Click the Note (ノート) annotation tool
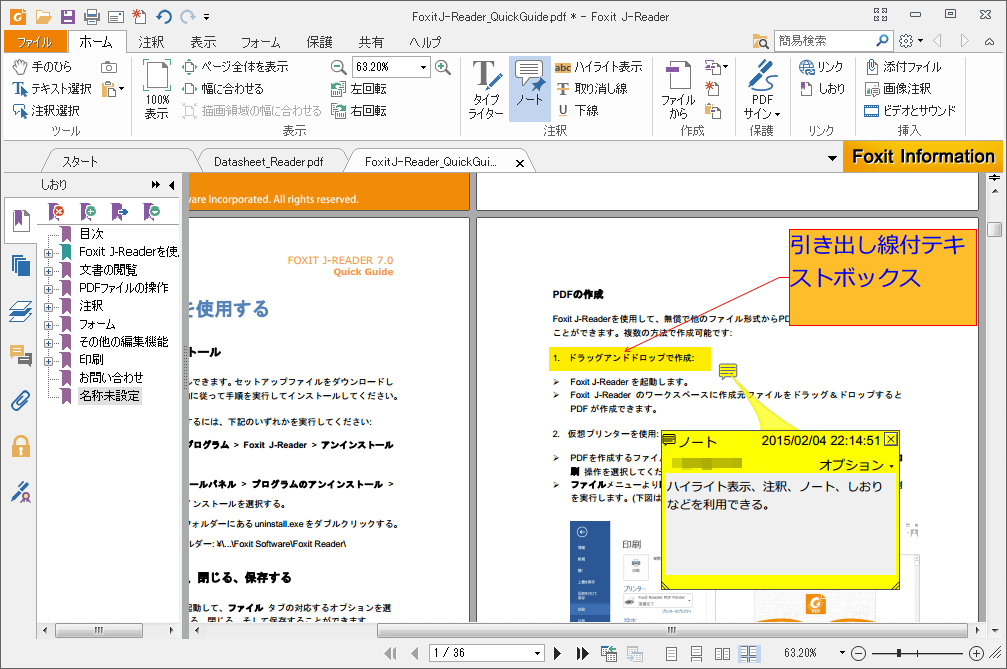Image resolution: width=1007 pixels, height=669 pixels. click(529, 88)
